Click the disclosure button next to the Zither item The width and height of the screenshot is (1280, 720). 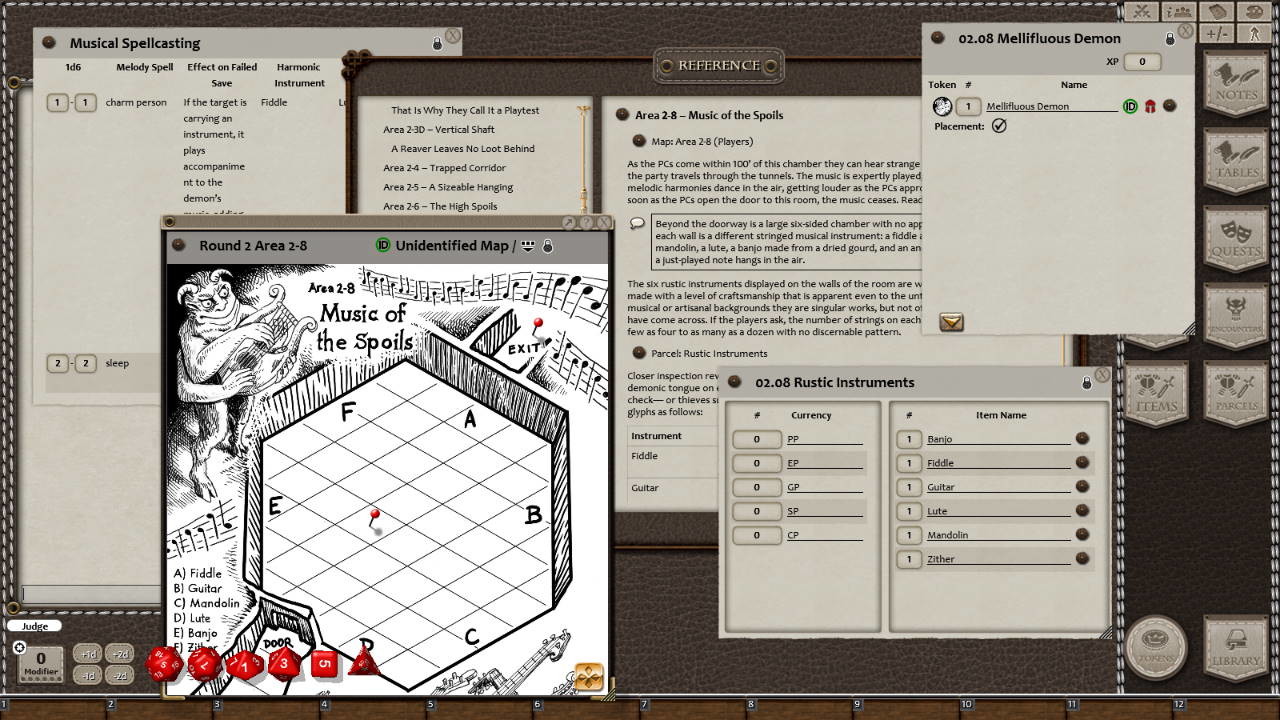[1083, 559]
